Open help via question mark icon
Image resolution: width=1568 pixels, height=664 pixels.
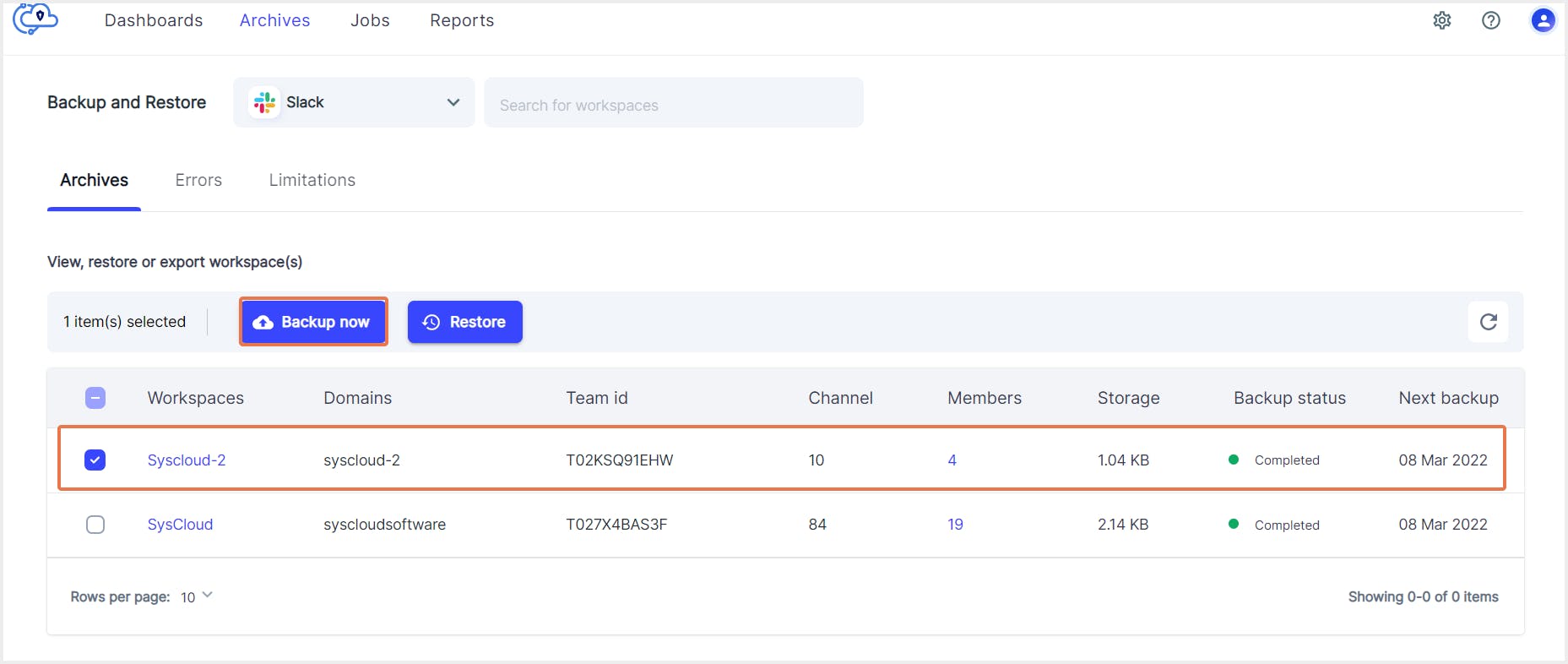[1491, 20]
